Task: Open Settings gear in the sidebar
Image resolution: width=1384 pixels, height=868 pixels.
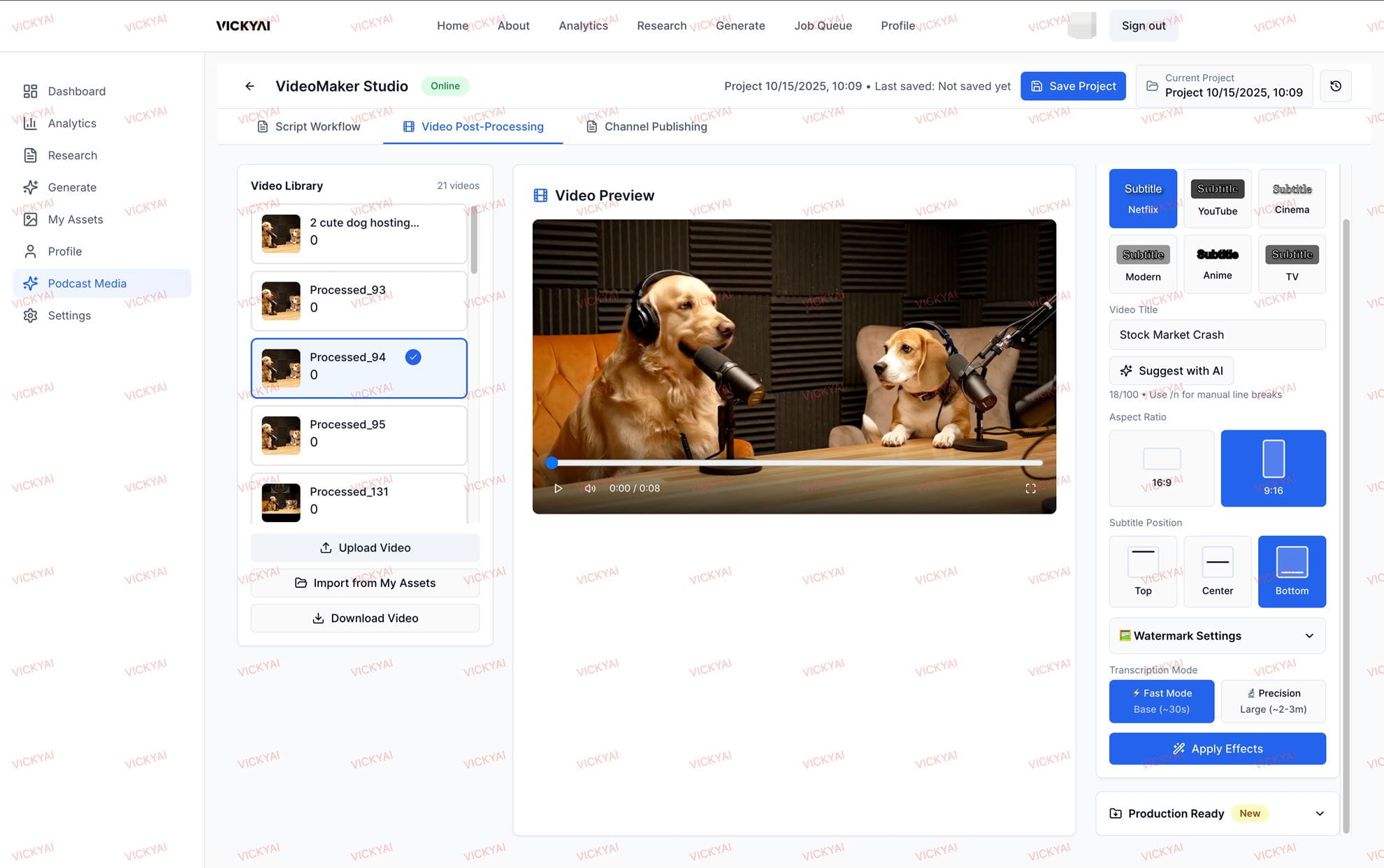Action: click(x=69, y=316)
